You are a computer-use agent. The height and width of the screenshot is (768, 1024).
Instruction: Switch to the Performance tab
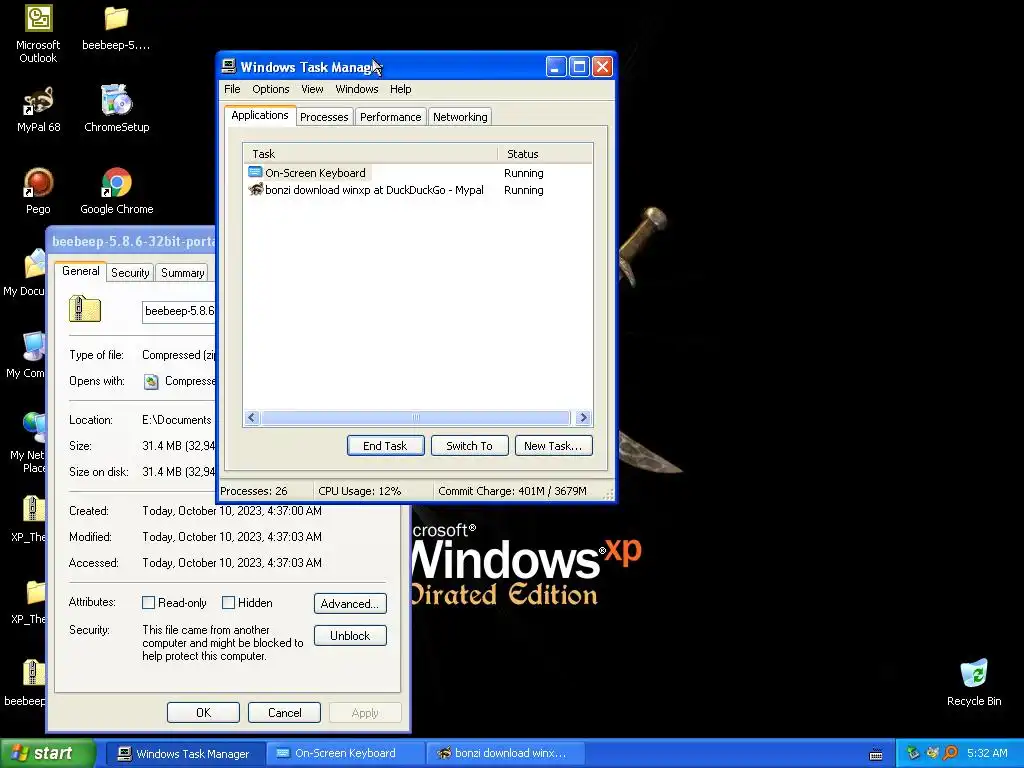(391, 117)
